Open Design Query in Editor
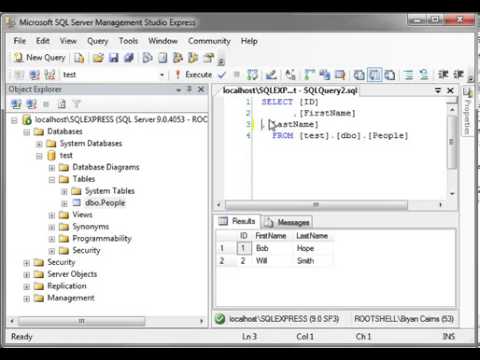The width and height of the screenshot is (480, 360). click(x=271, y=75)
